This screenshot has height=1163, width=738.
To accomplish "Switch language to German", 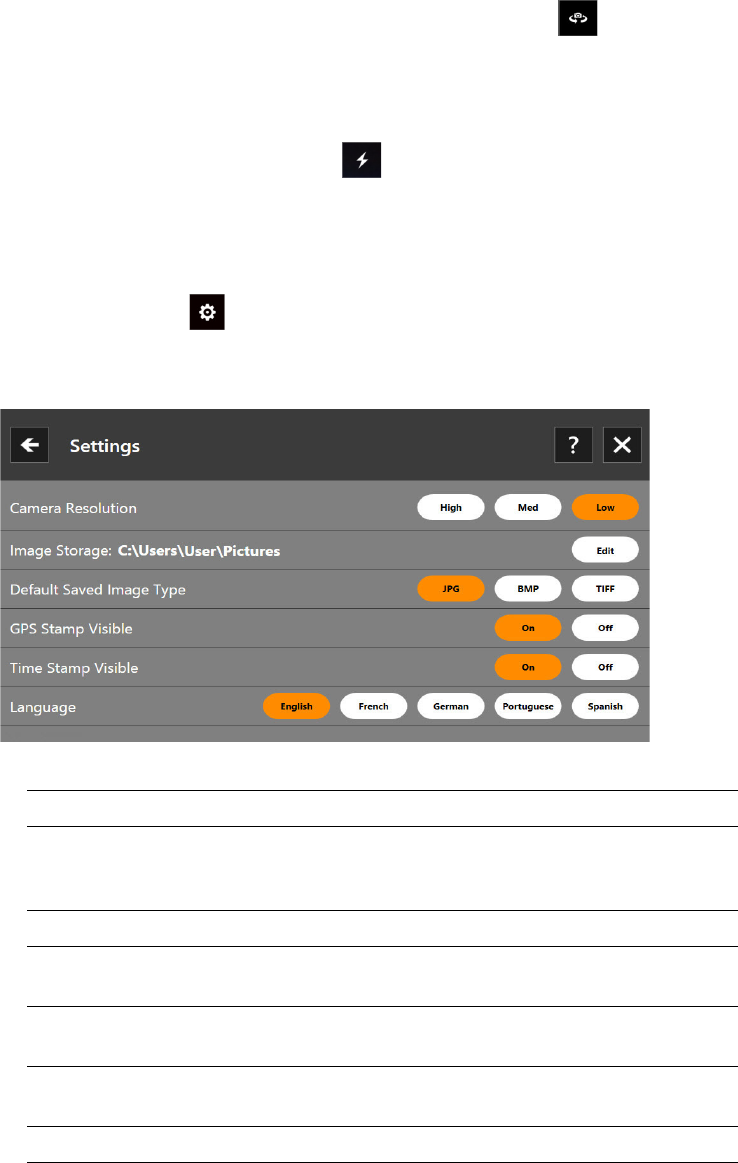I will [x=451, y=706].
